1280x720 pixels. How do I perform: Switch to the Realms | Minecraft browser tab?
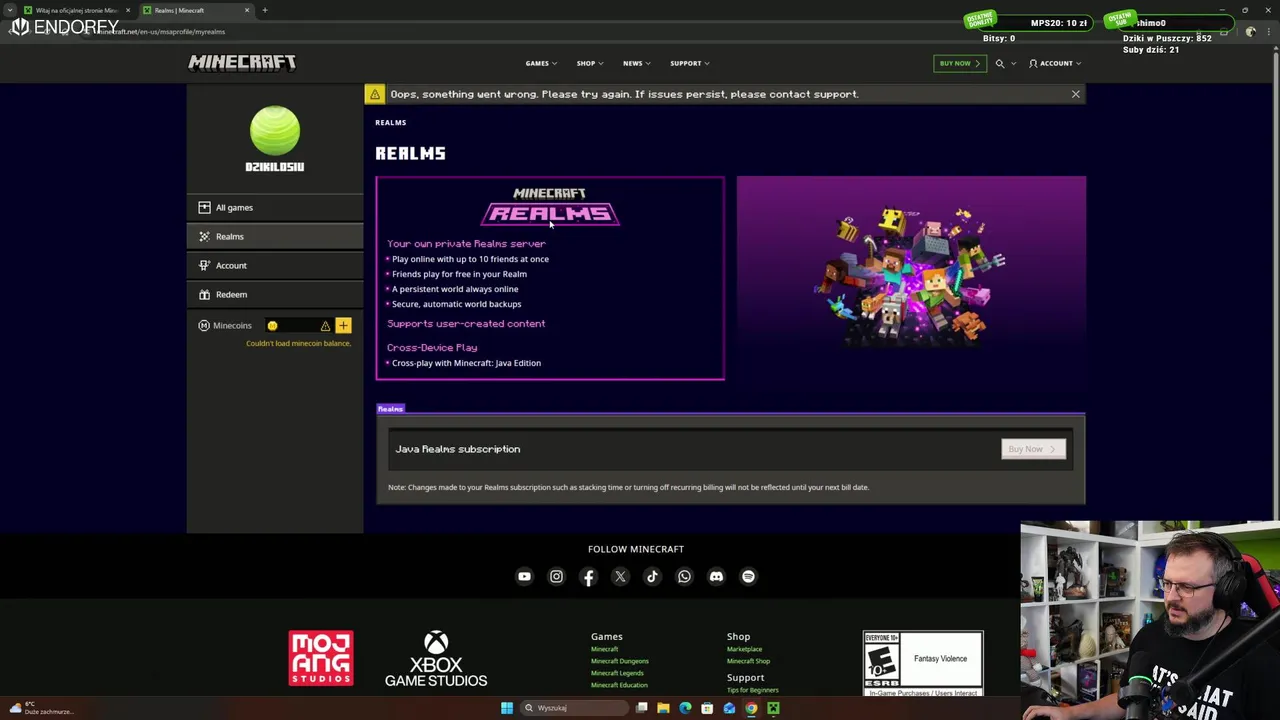pyautogui.click(x=195, y=10)
